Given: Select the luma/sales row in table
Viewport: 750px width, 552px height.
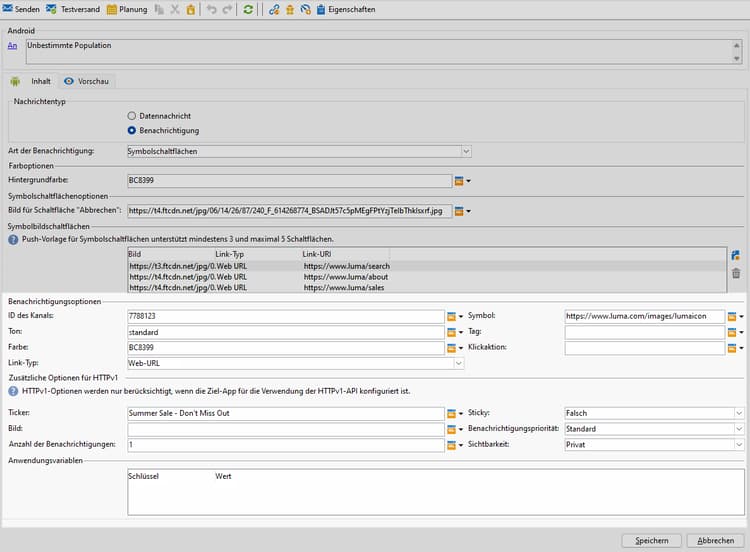Looking at the screenshot, I should coord(427,287).
